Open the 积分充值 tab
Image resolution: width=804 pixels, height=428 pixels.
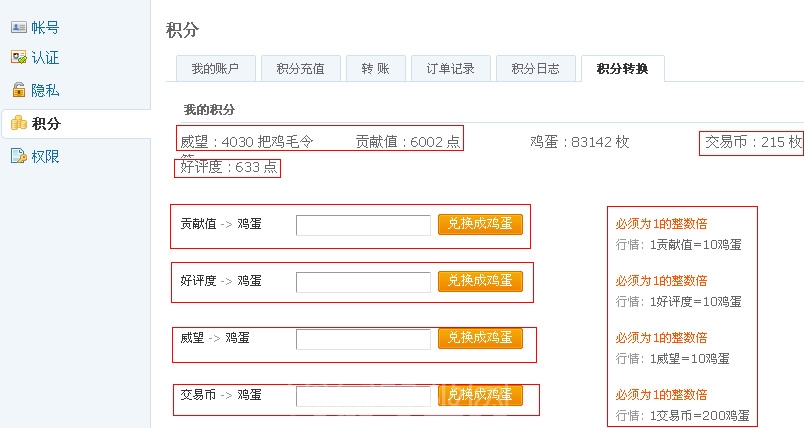300,69
